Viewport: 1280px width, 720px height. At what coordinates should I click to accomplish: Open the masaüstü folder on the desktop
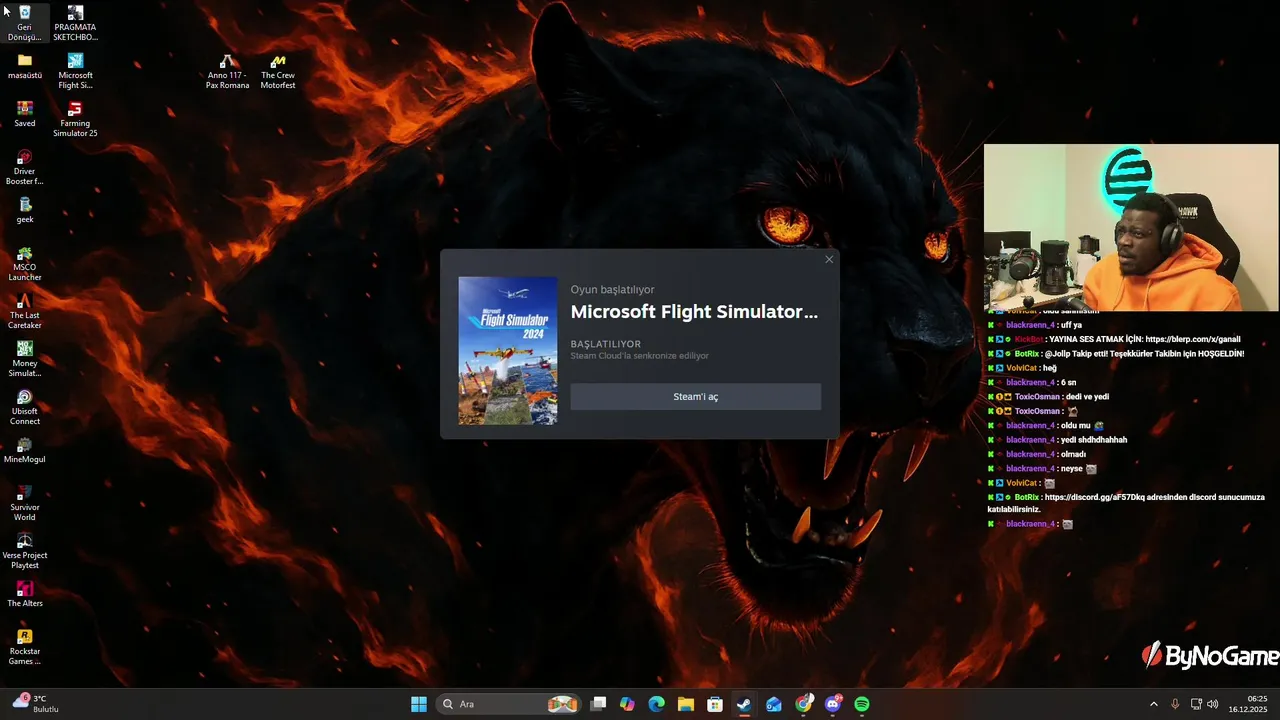coord(25,66)
